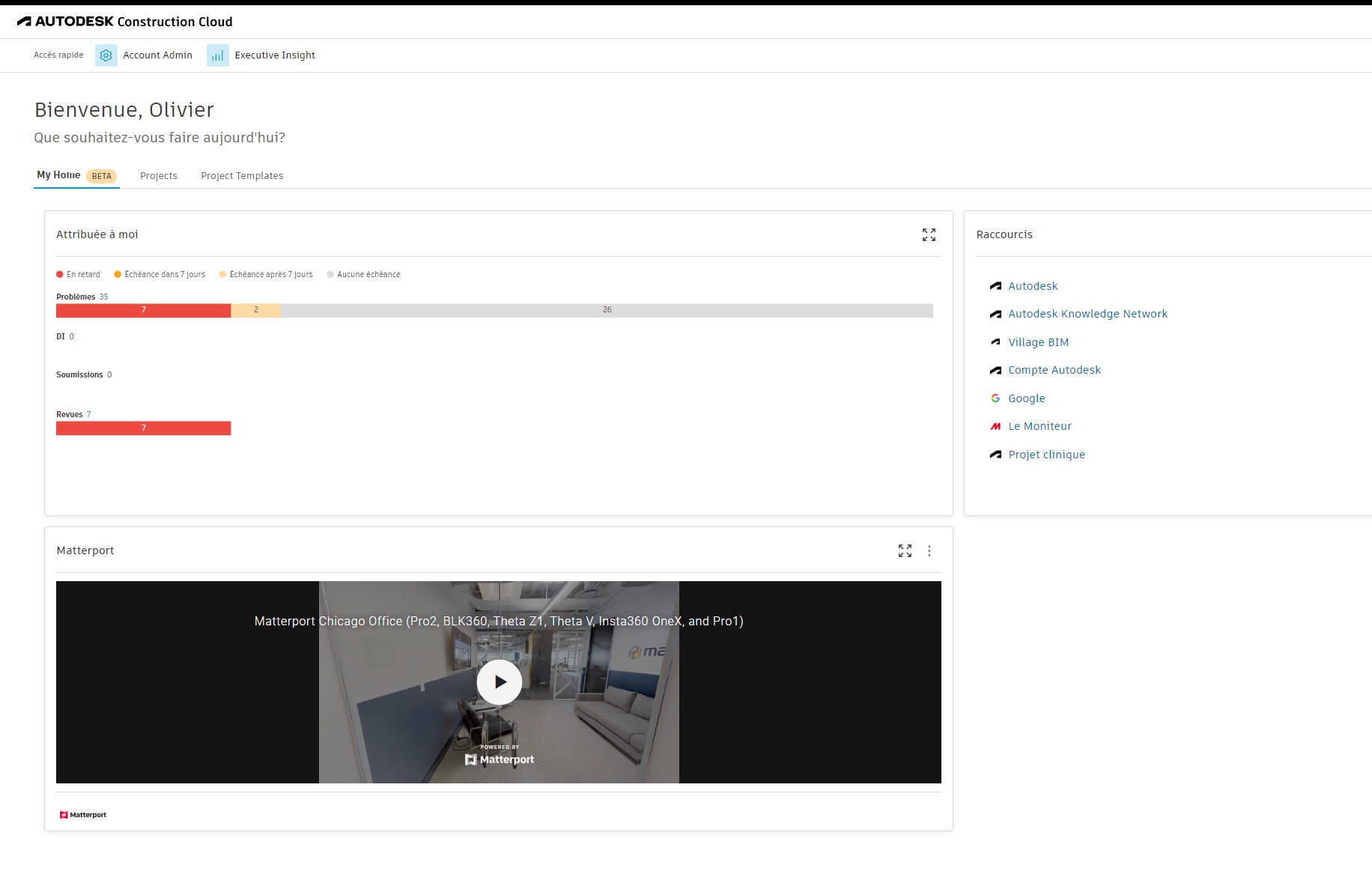Open Executive Insight from quick access
Screen dimensions: 1372x871
pos(274,55)
